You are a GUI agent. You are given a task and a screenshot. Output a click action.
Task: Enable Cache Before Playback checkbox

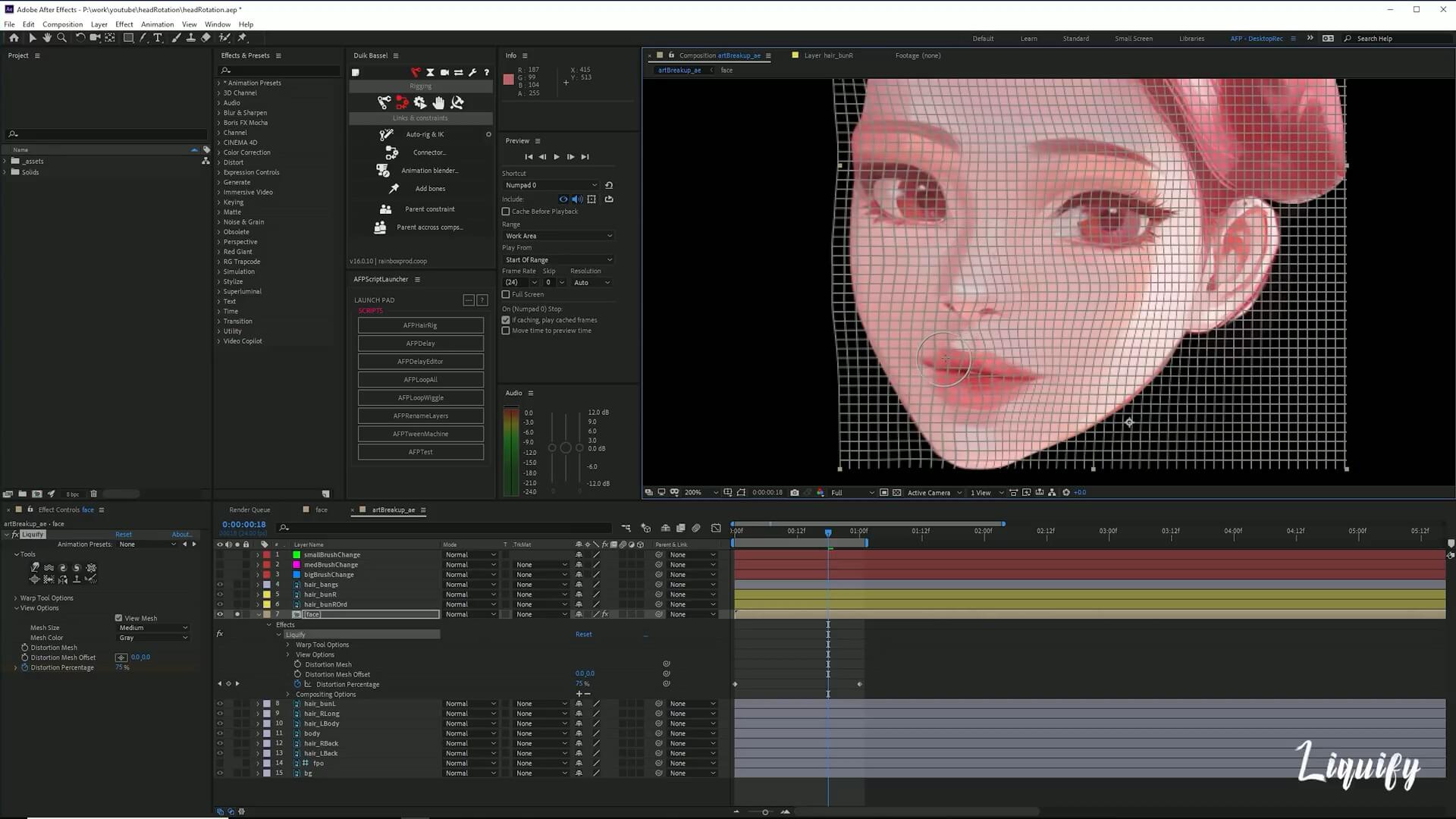tap(506, 212)
